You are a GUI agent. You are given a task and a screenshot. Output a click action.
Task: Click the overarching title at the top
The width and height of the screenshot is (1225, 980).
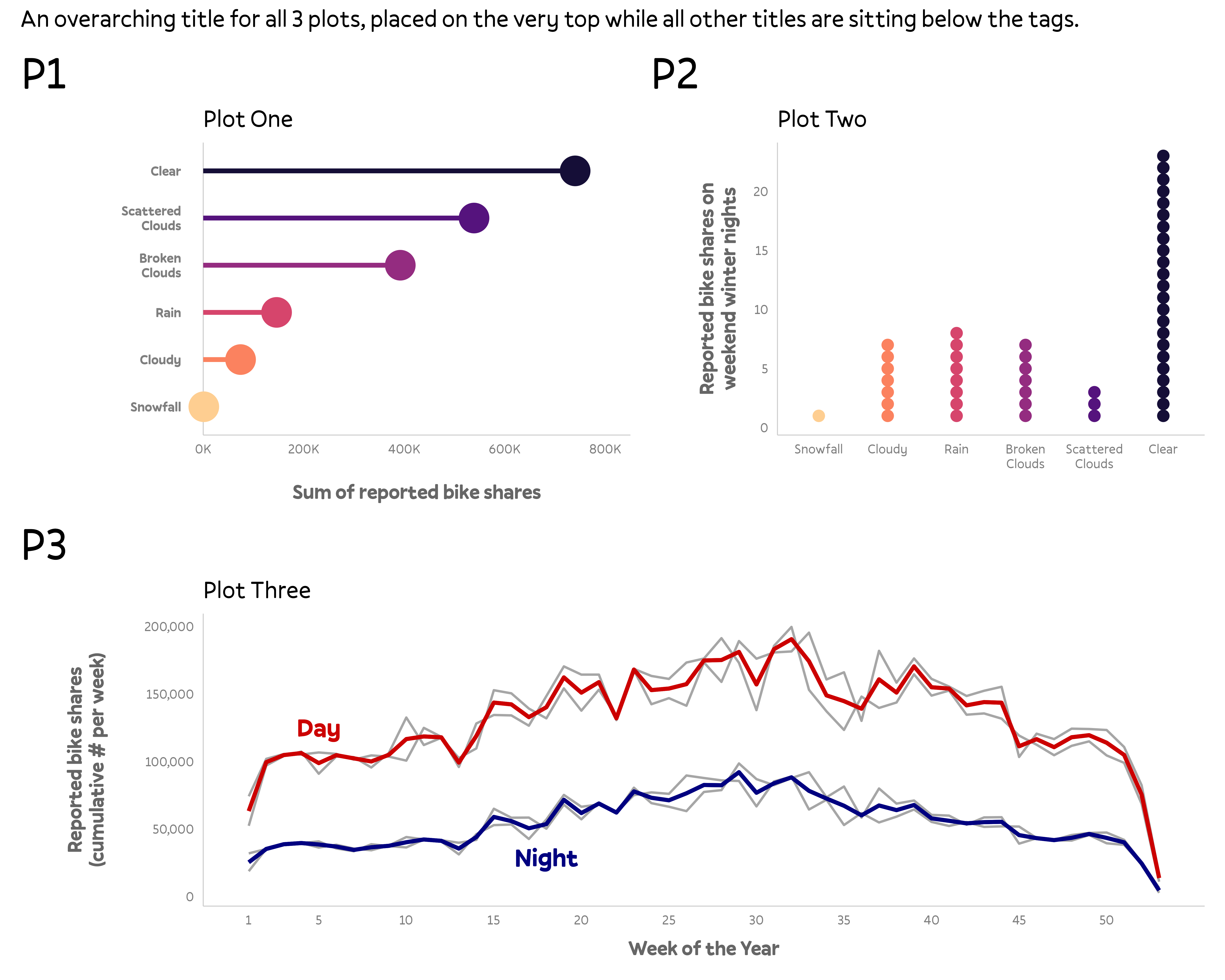point(549,19)
